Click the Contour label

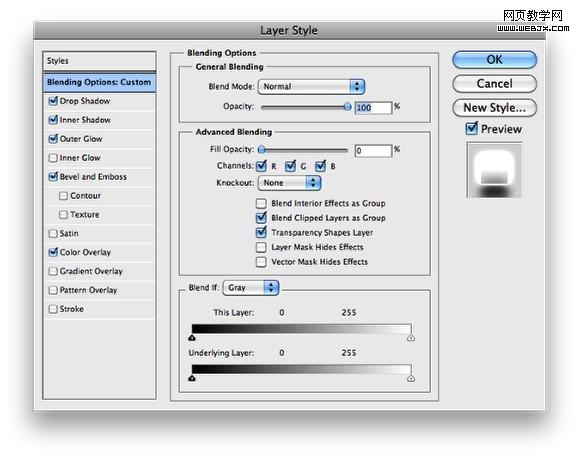coord(85,196)
